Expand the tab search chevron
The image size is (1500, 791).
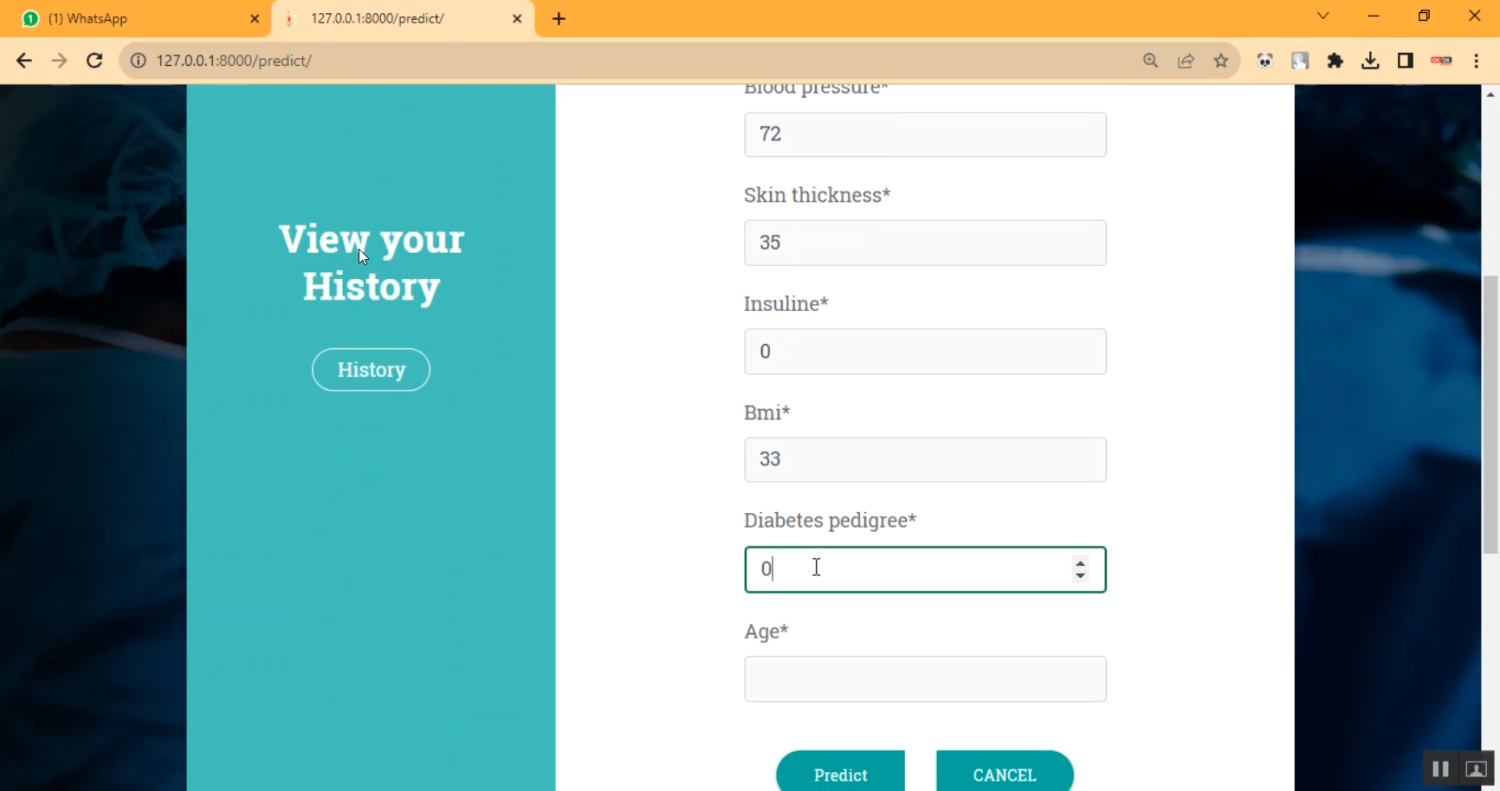(1323, 16)
